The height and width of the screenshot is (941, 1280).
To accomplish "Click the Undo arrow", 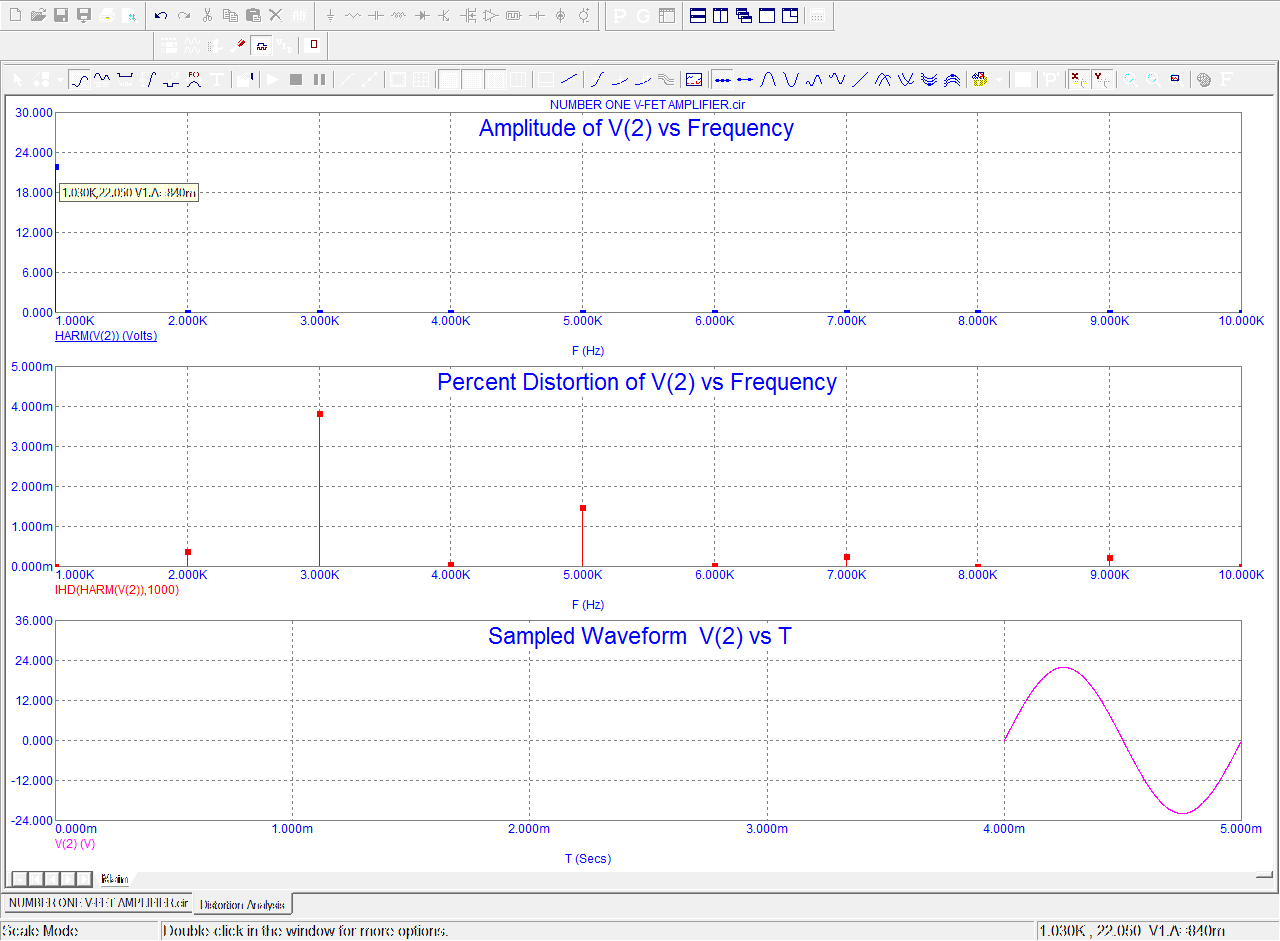I will point(160,16).
